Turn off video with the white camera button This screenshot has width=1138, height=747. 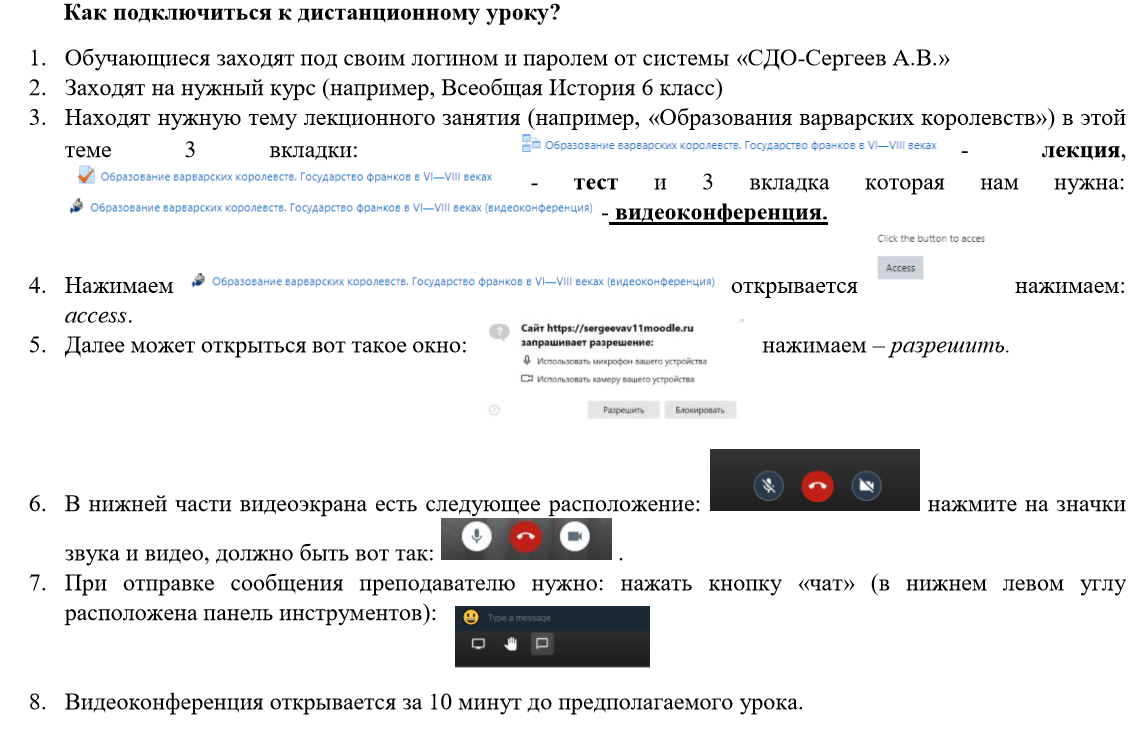pyautogui.click(x=574, y=537)
